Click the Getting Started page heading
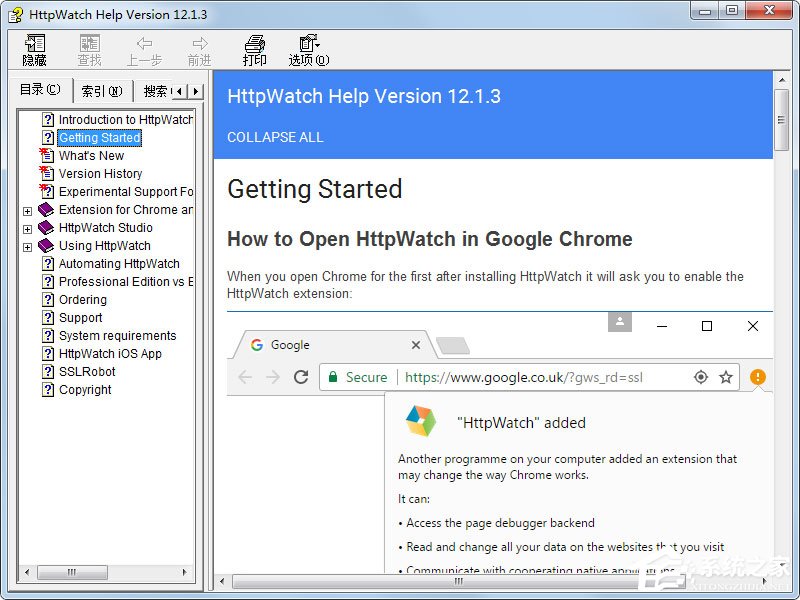800x600 pixels. (315, 189)
